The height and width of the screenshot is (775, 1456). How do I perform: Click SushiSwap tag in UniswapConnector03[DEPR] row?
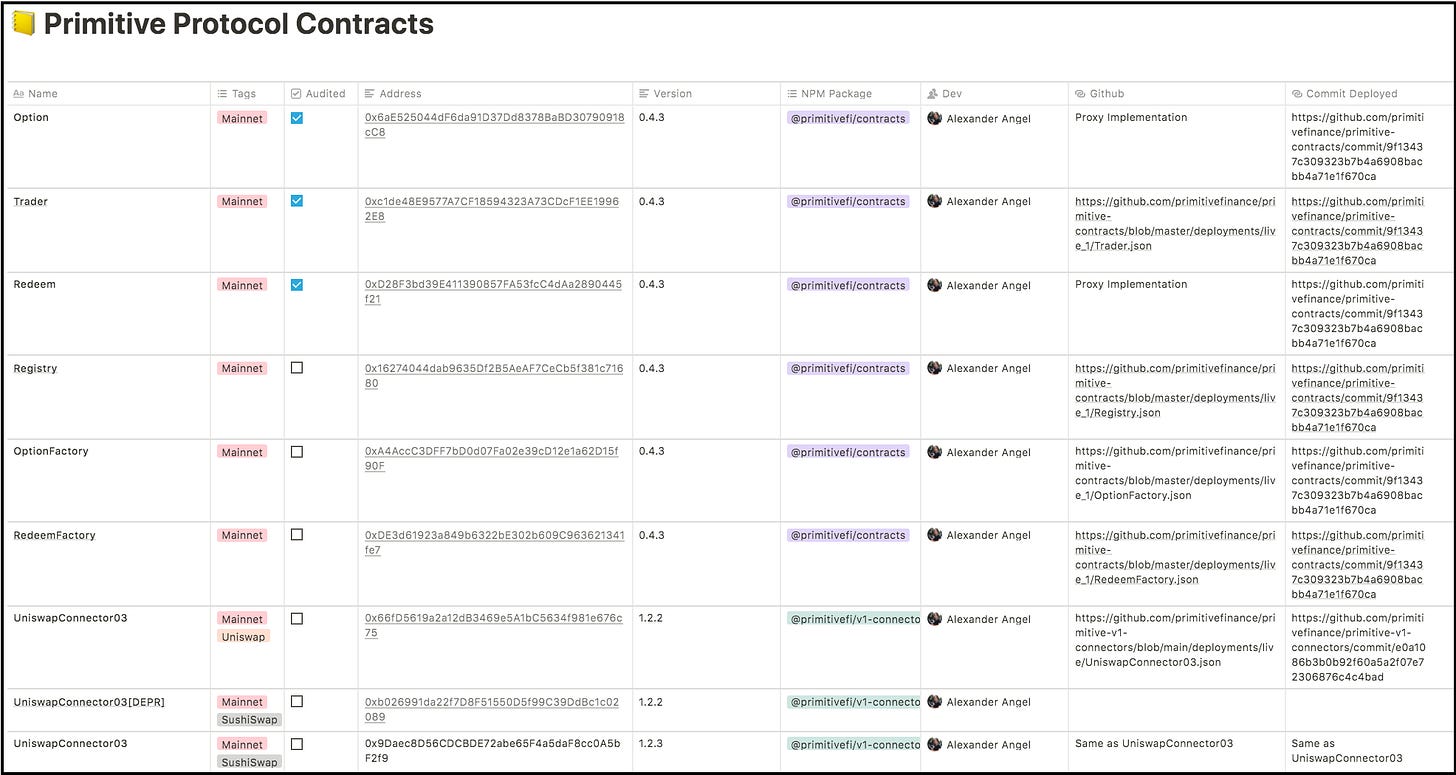click(250, 720)
